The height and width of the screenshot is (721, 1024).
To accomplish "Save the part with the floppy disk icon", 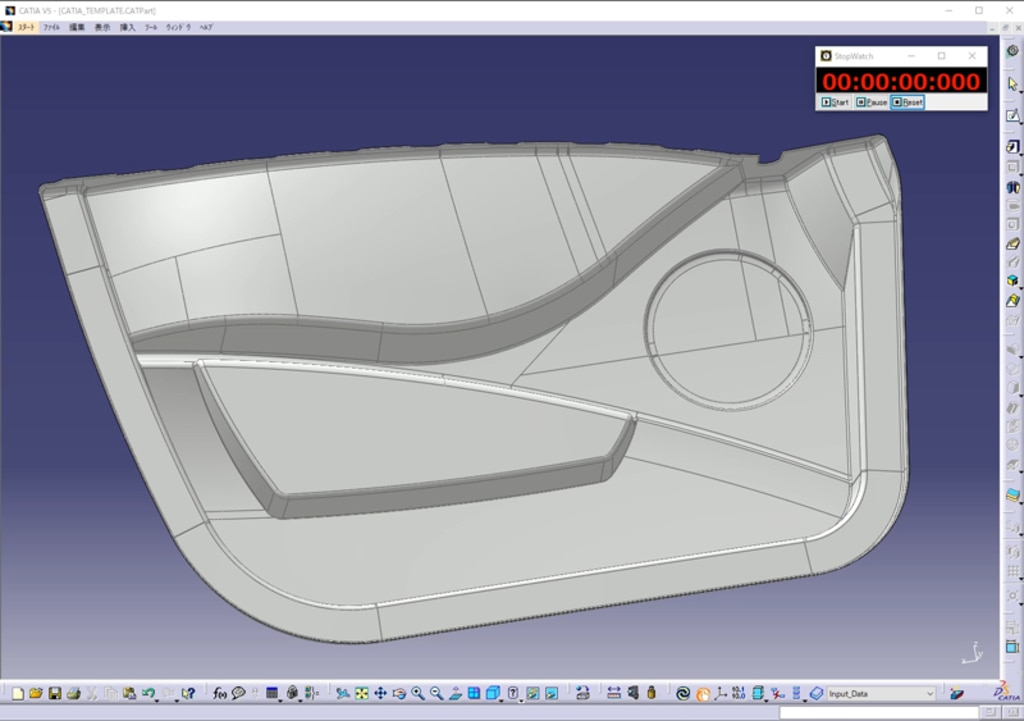I will pos(55,694).
